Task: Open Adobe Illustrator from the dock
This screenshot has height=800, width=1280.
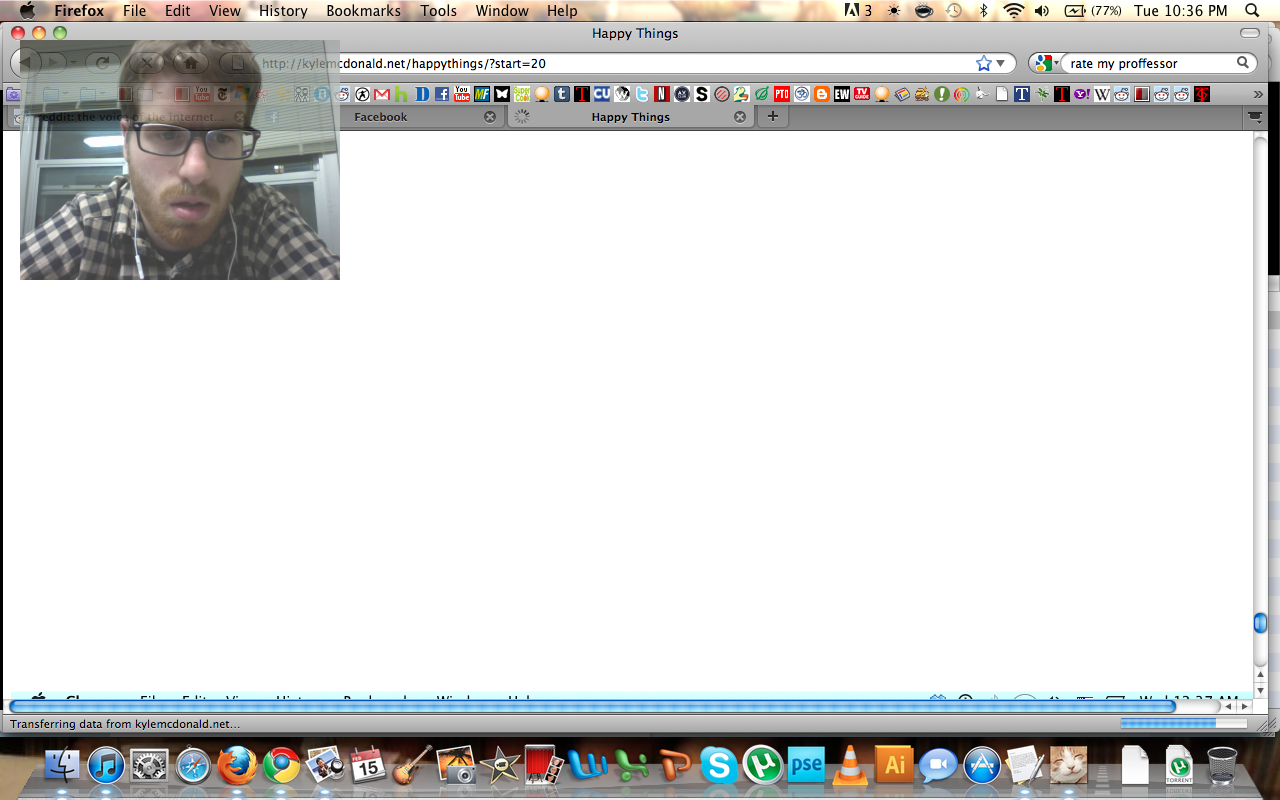Action: point(894,766)
